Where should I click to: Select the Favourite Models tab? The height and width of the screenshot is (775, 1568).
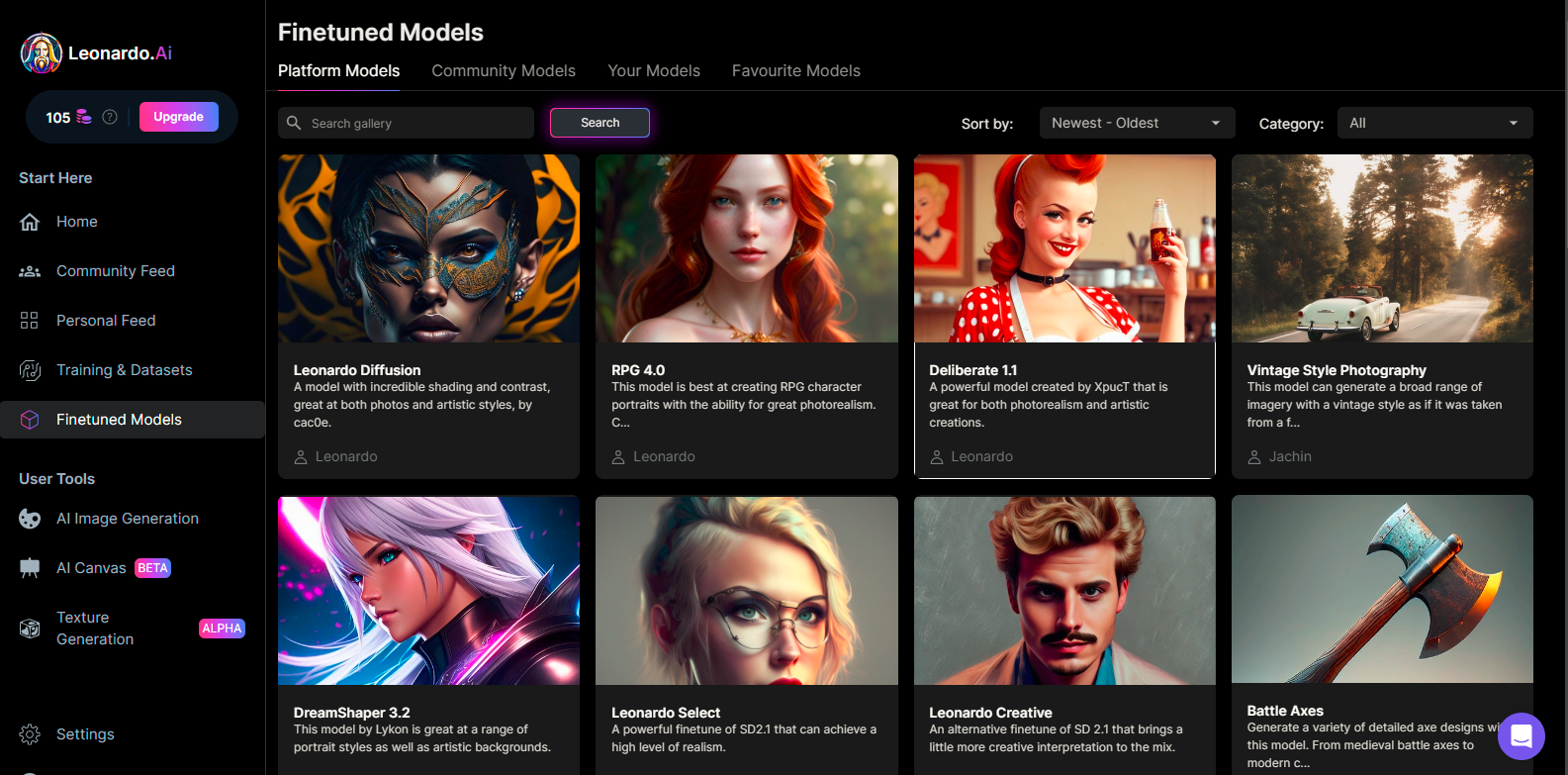[795, 71]
